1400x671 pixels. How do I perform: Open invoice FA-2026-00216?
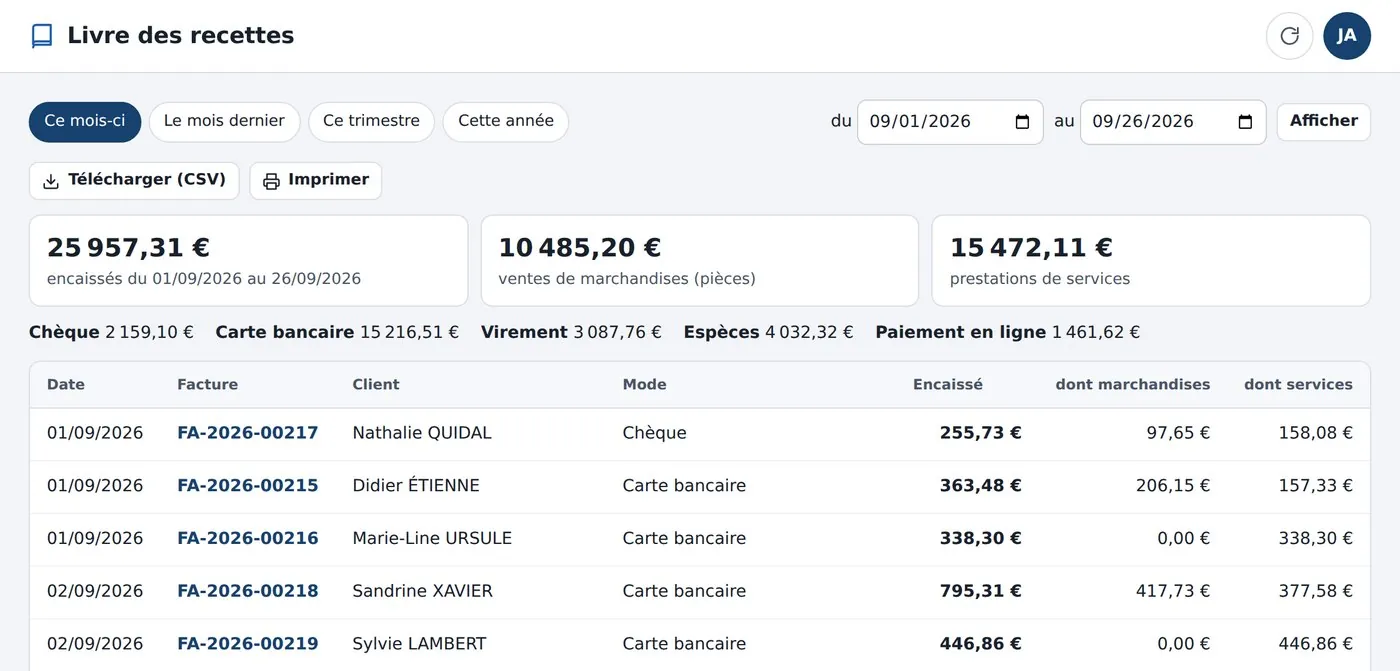(x=248, y=538)
